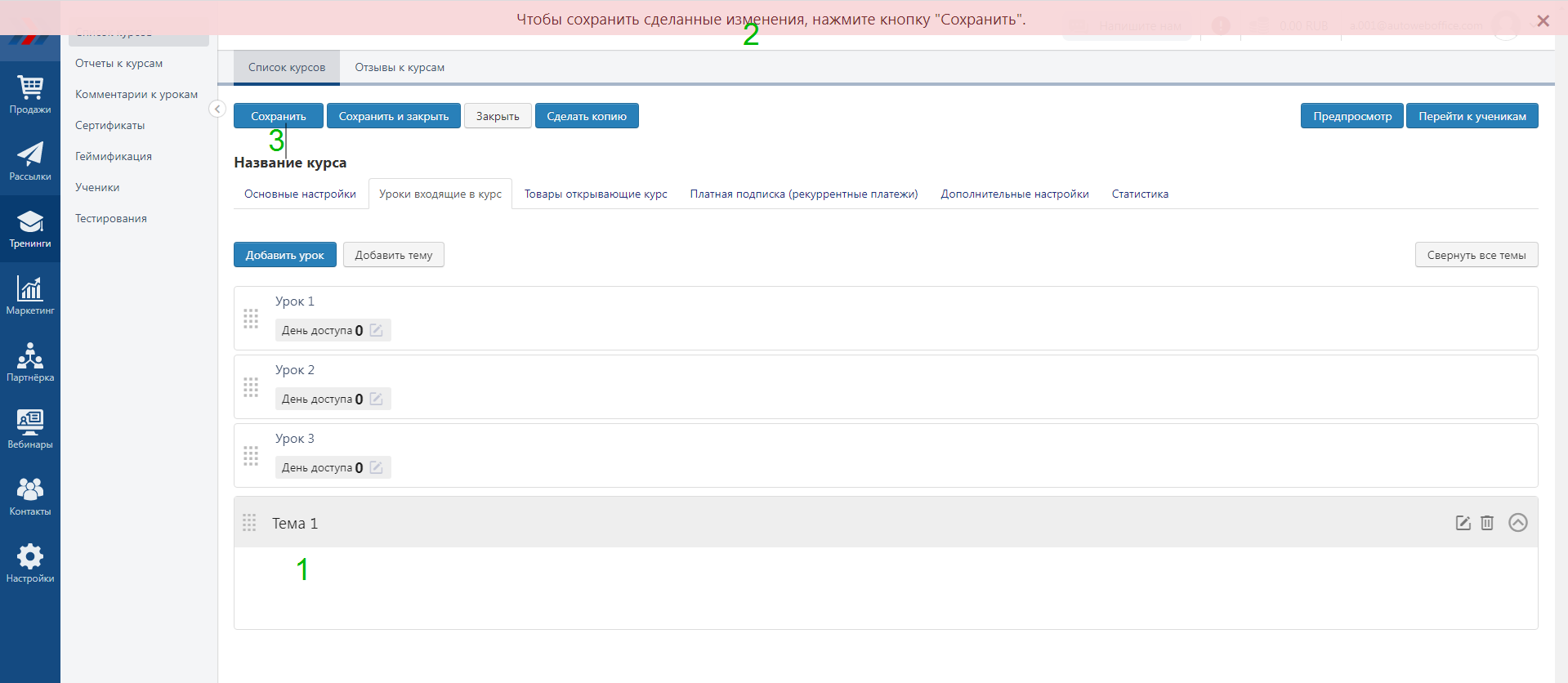Dismiss the save reminder notification banner
1568x683 pixels.
(1543, 21)
